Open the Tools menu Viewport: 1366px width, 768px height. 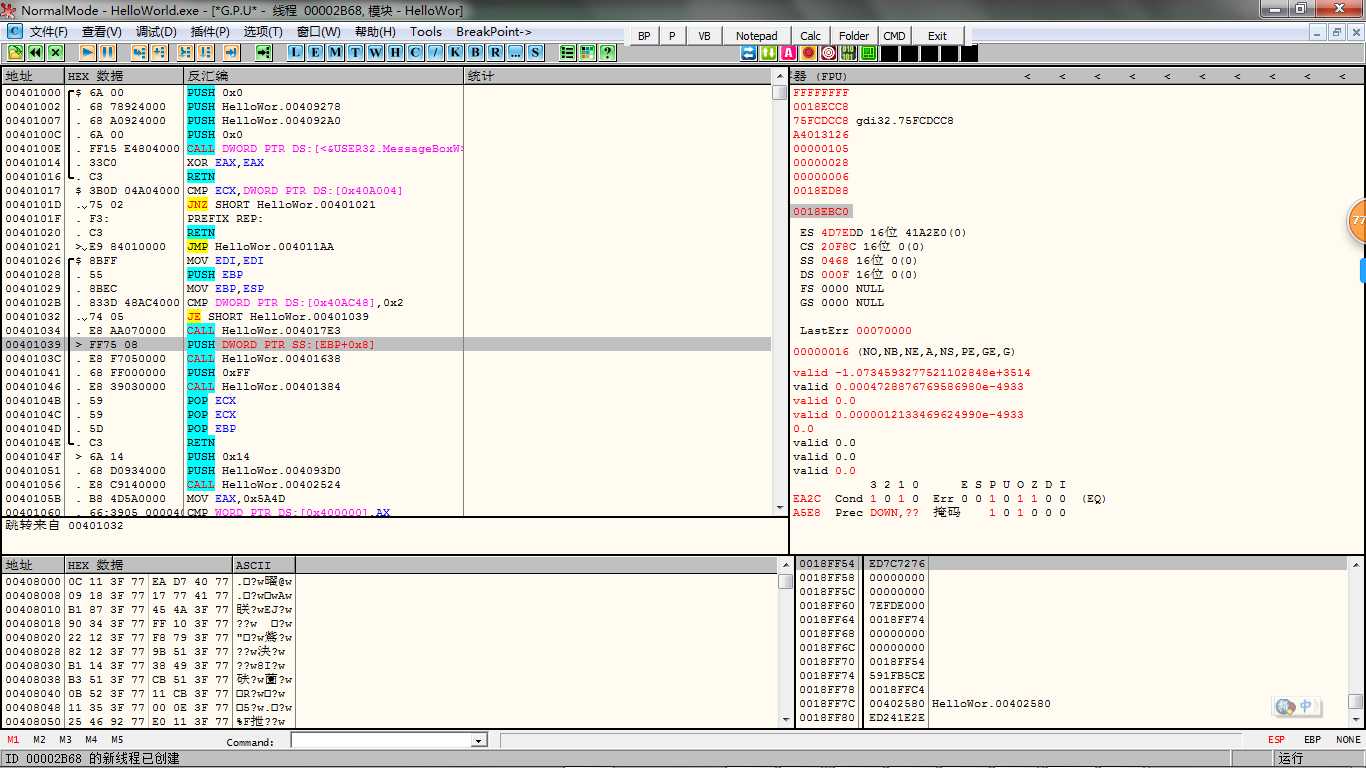(426, 32)
